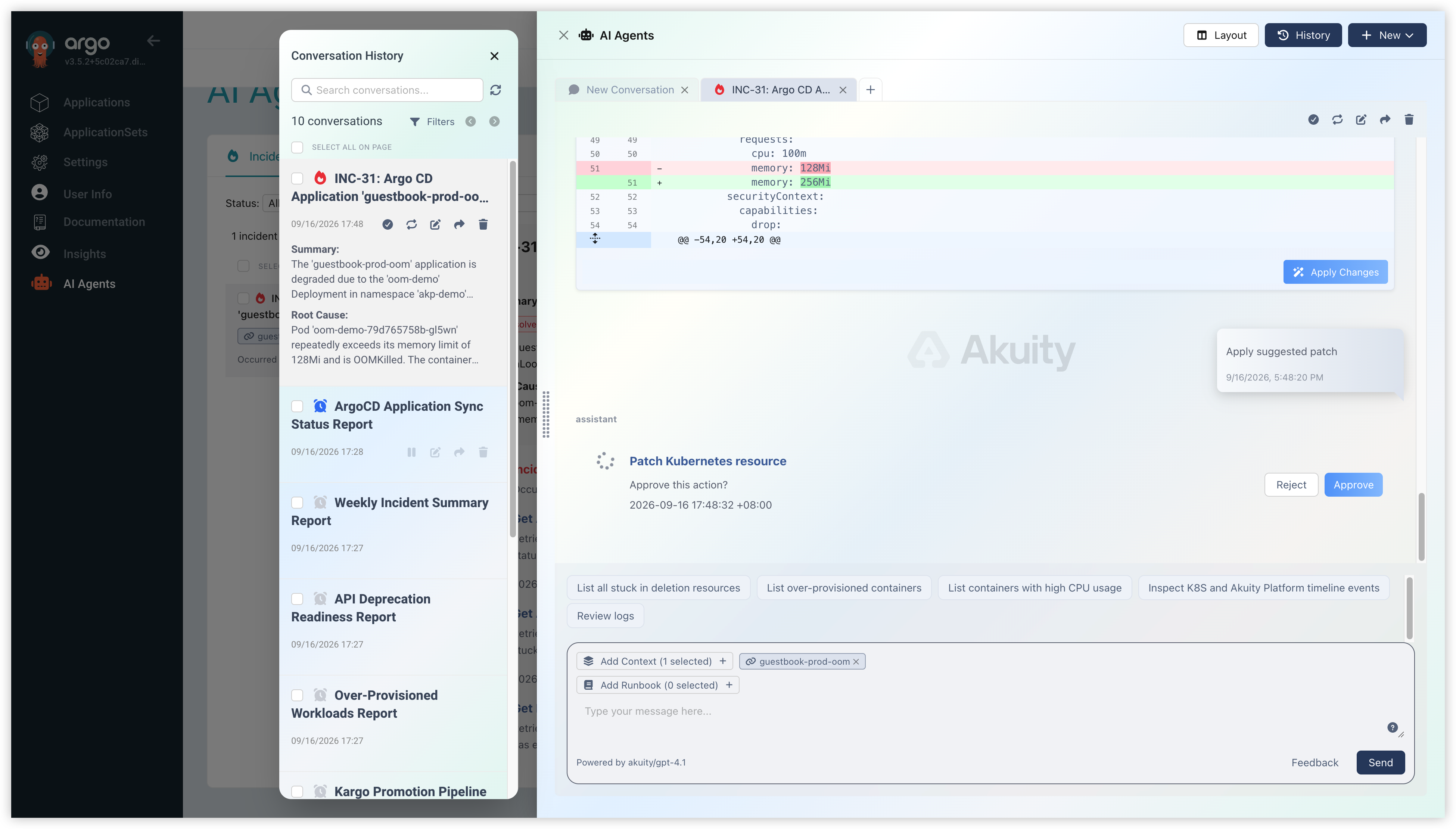Reject the Patch Kubernetes resource action
The width and height of the screenshot is (1456, 829).
(x=1291, y=485)
